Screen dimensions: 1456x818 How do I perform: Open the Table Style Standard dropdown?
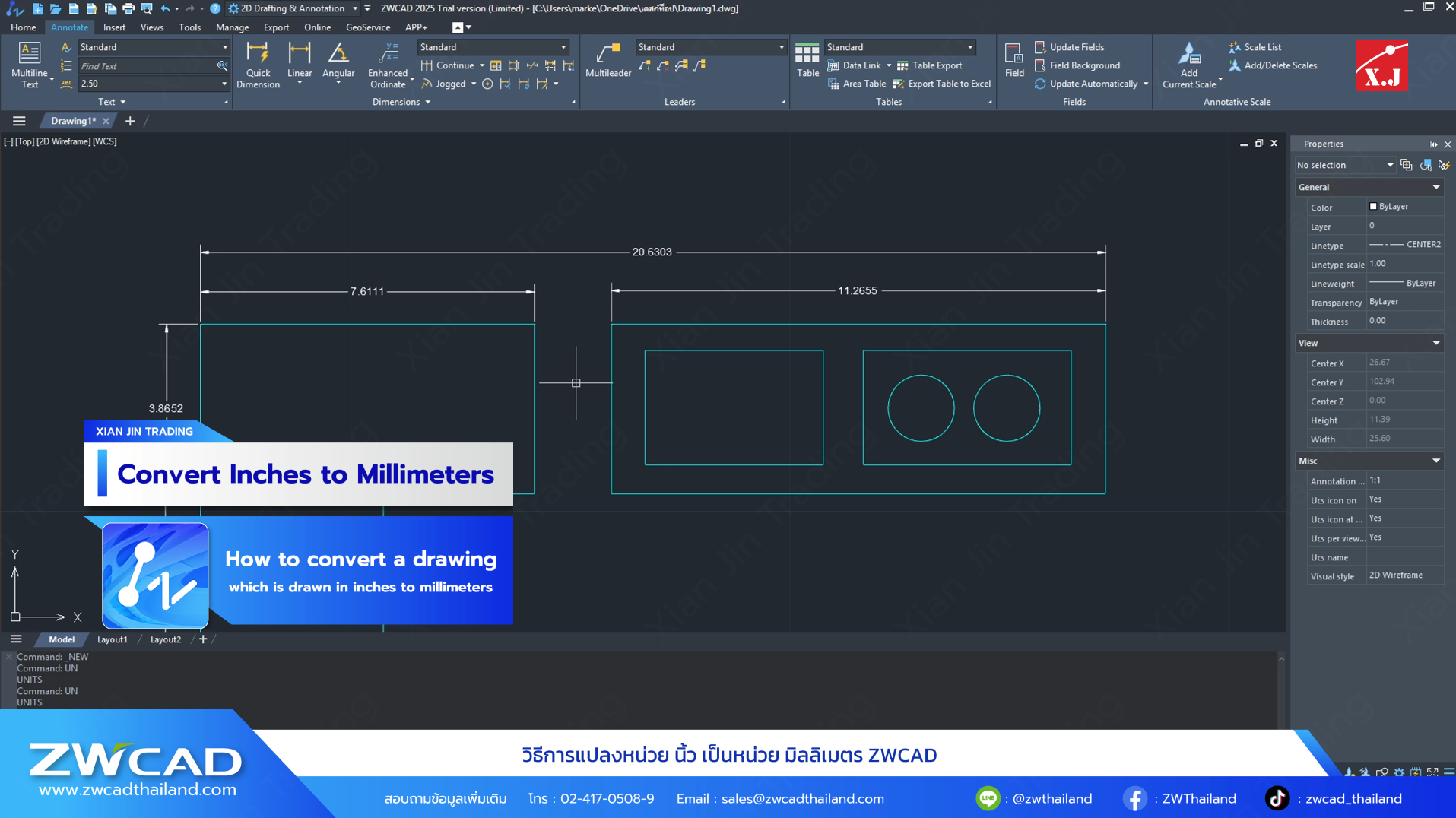click(x=970, y=47)
